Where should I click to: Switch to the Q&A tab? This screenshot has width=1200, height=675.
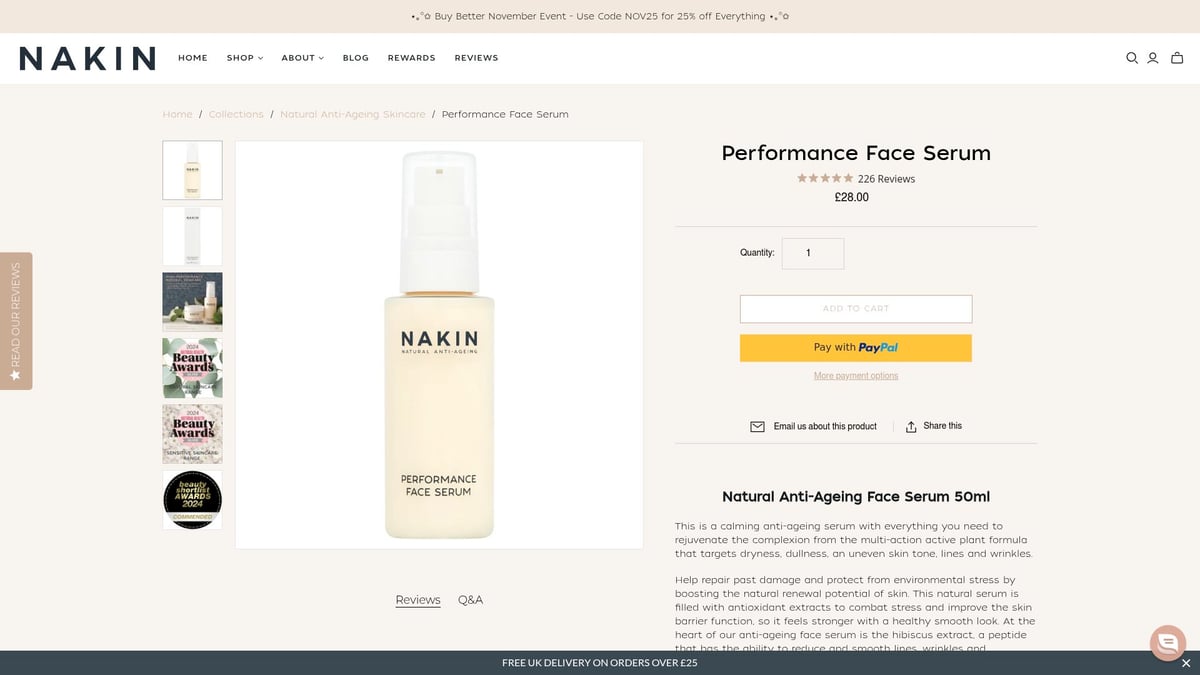(470, 599)
